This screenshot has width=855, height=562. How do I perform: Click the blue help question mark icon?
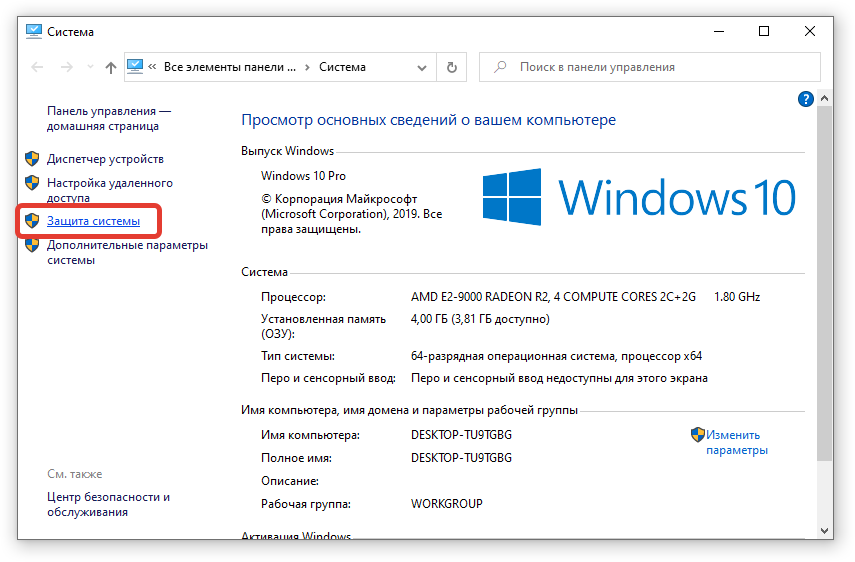coord(805,99)
